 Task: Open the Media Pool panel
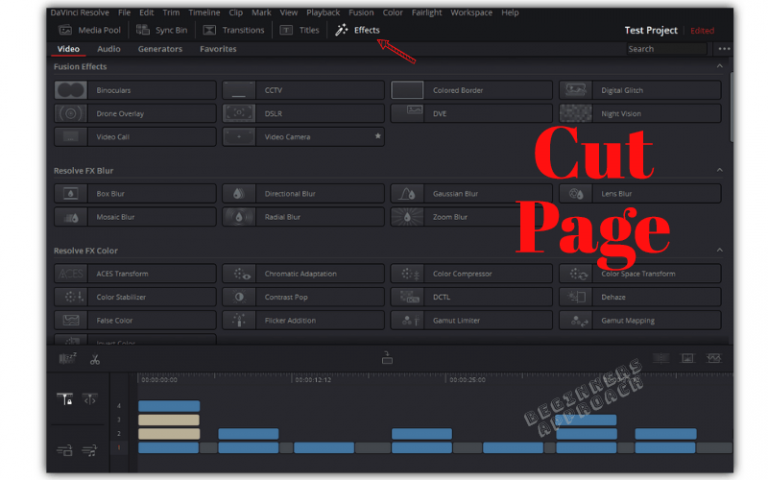[90, 30]
